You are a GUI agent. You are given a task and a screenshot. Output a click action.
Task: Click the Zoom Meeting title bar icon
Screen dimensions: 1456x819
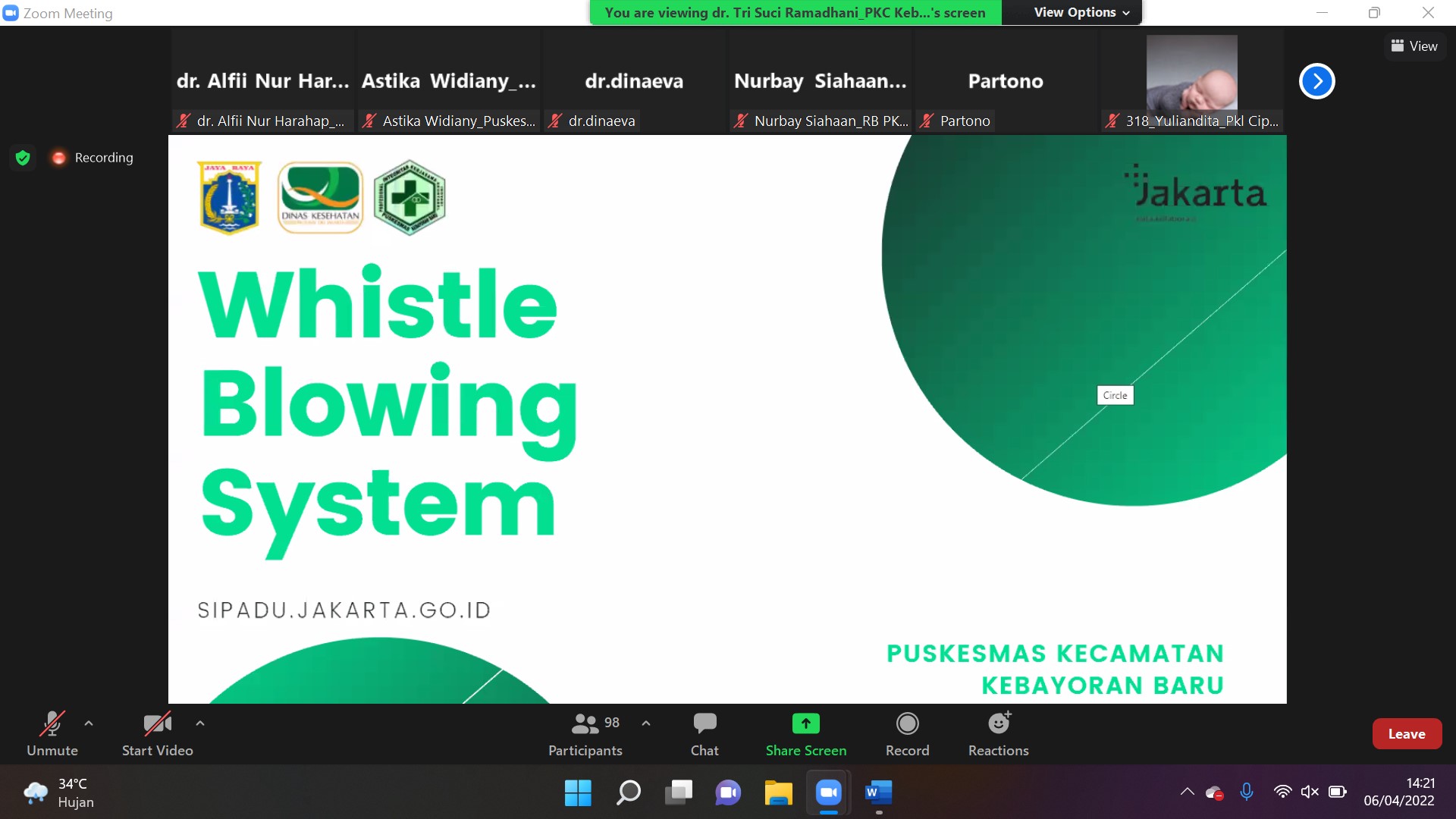tap(11, 13)
